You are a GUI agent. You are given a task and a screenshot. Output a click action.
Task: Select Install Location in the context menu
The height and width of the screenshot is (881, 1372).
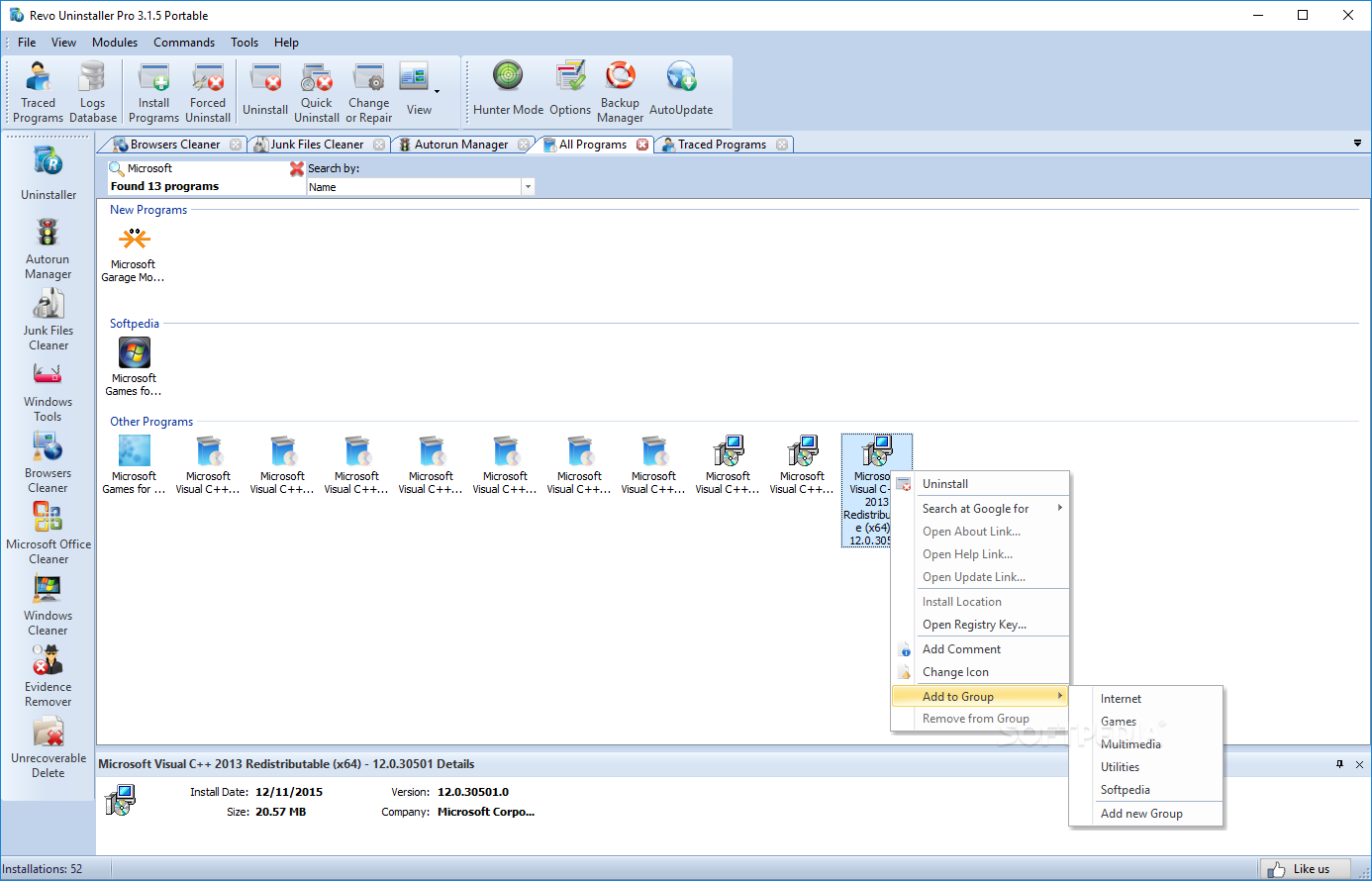click(x=980, y=602)
